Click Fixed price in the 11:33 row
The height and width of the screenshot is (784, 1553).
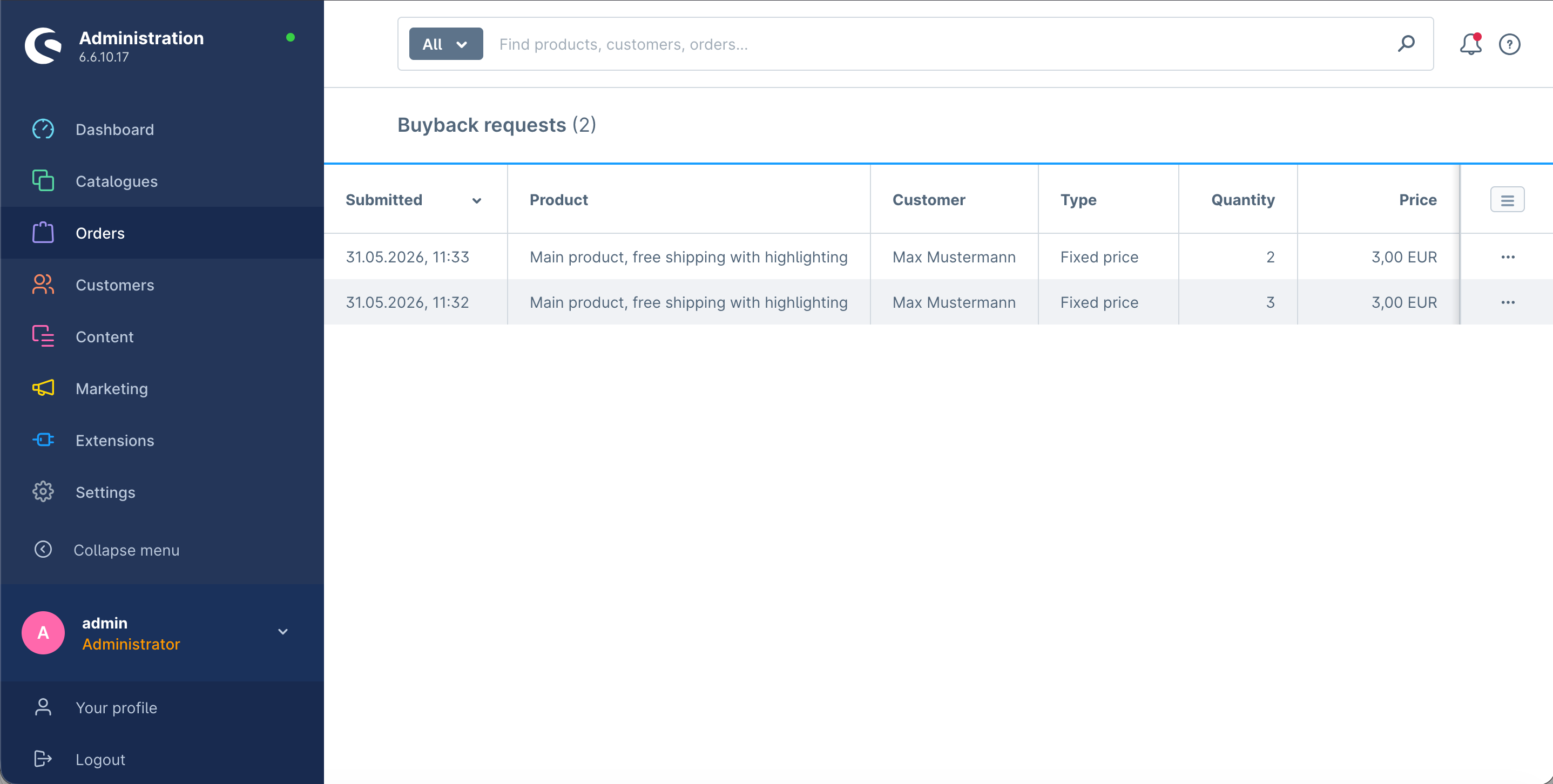(x=1099, y=258)
